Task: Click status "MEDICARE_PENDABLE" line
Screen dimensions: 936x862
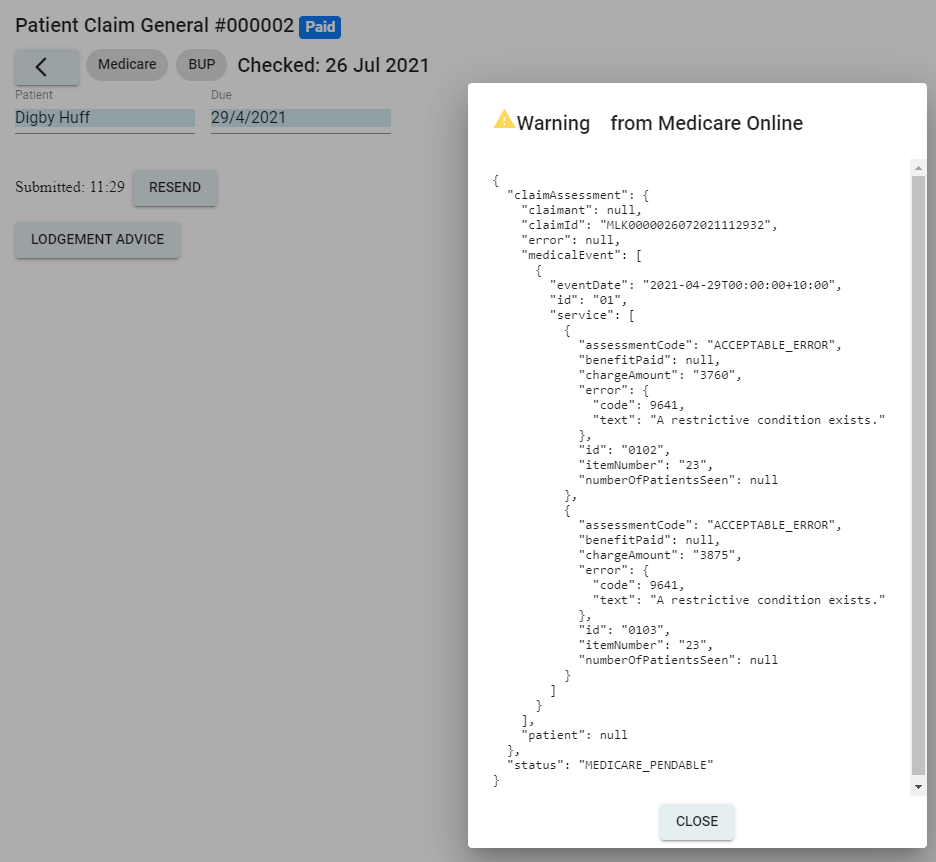Action: point(610,765)
